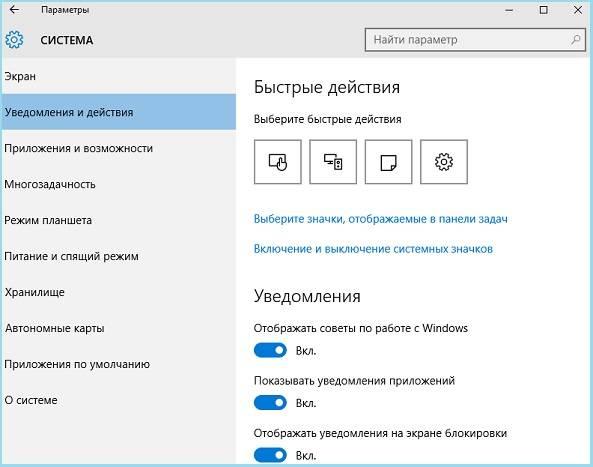Maximize the Параметры window

click(x=543, y=10)
